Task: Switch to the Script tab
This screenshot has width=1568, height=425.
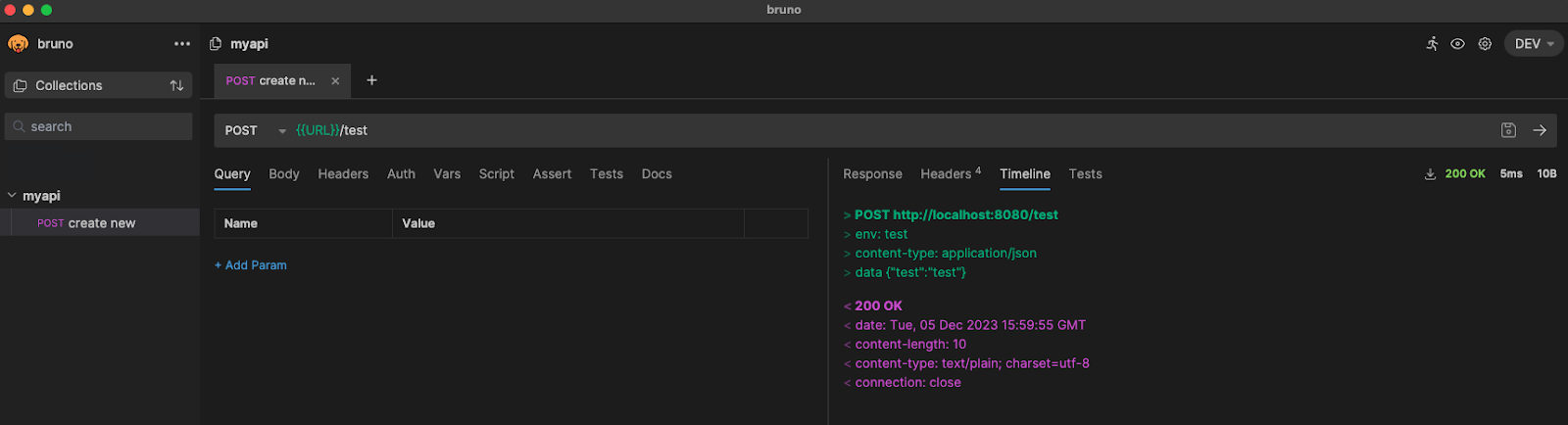Action: pyautogui.click(x=497, y=174)
